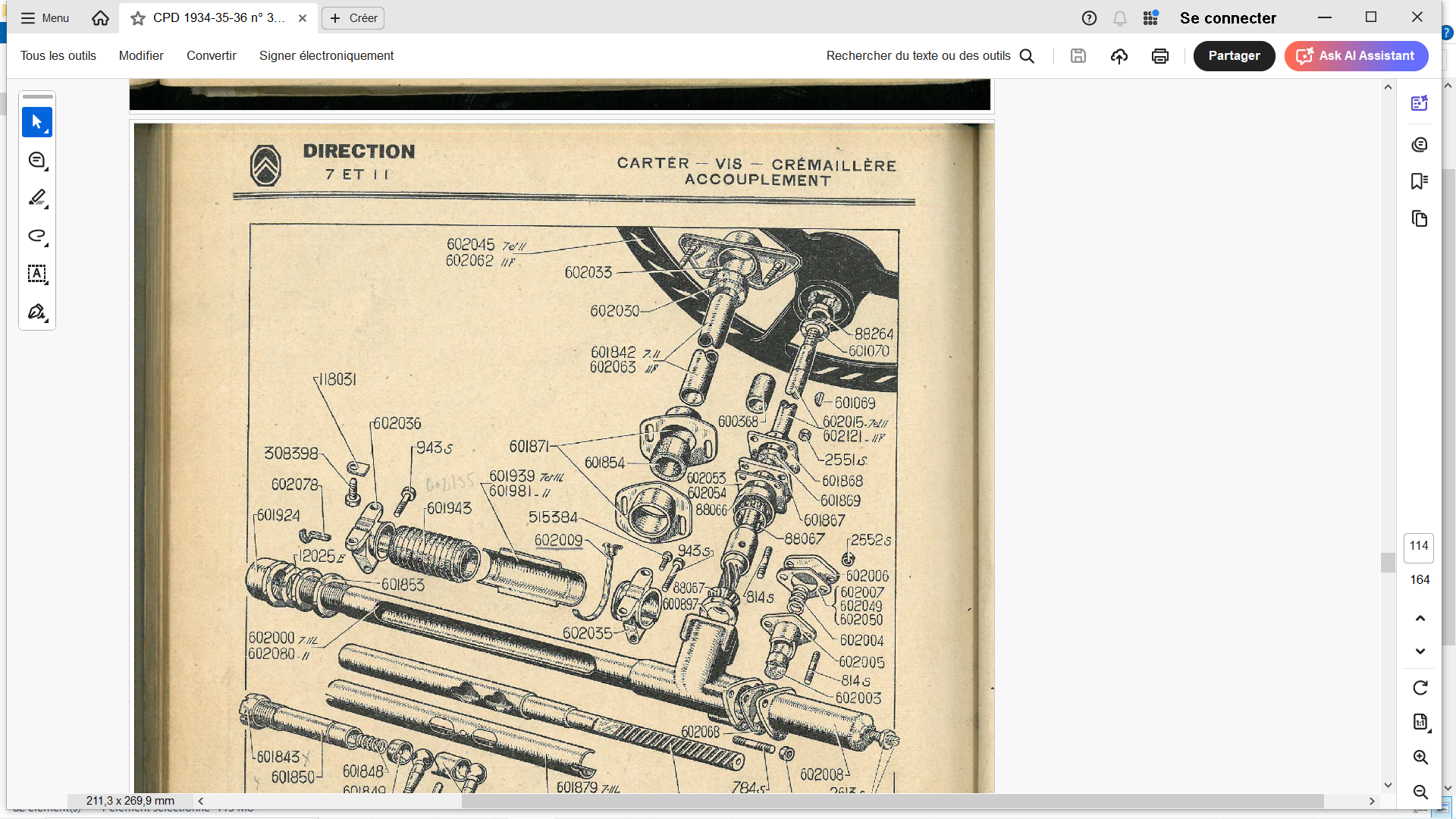Open the page thumbnails panel icon

point(1420,219)
